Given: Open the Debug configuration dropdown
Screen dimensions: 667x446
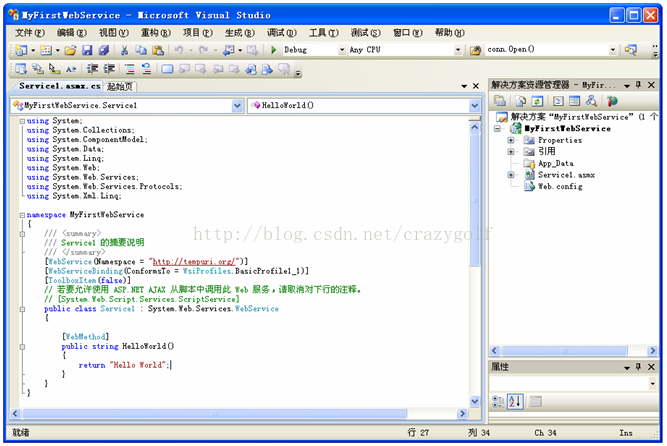Looking at the screenshot, I should (x=342, y=50).
